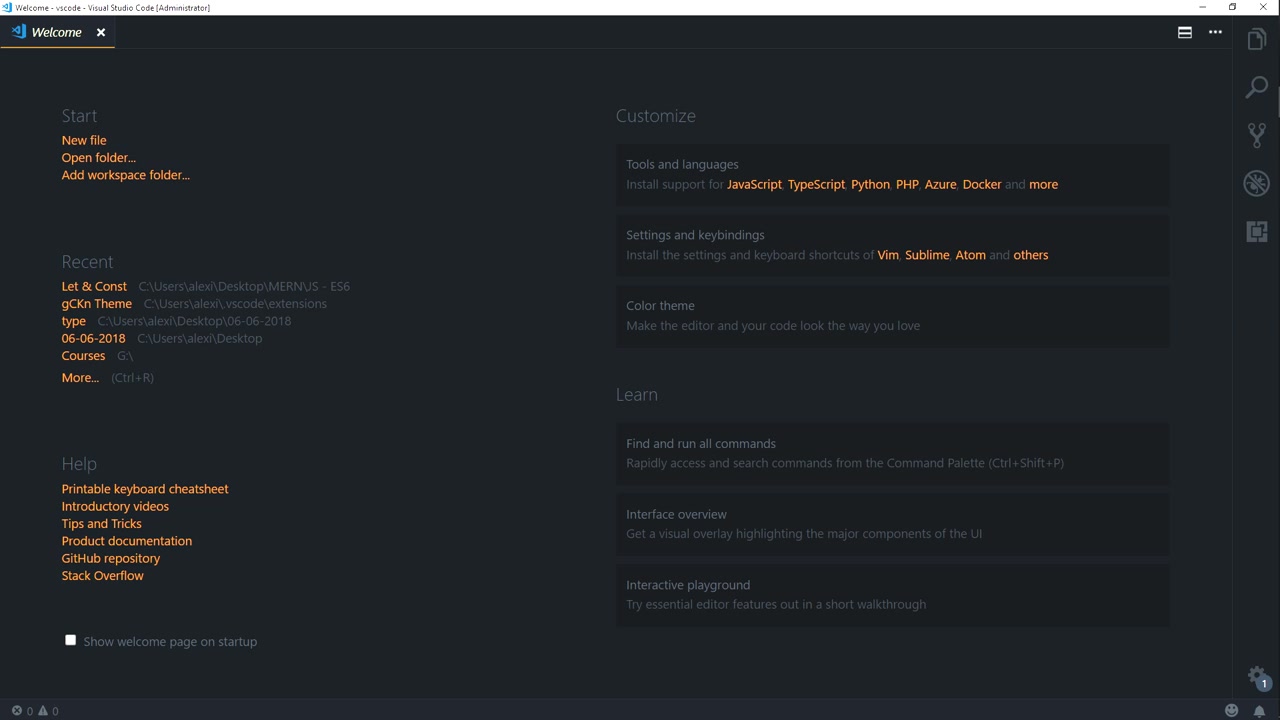Click the path C:\Users\alexi\.vscode\extensions
This screenshot has width=1280, height=720.
(x=235, y=303)
